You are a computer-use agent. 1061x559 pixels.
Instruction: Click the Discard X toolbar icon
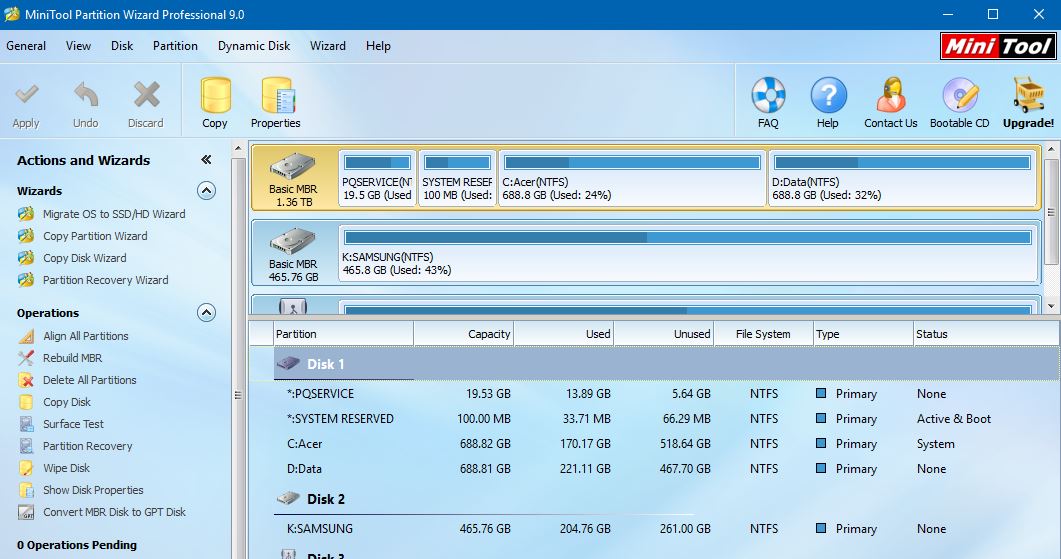tap(146, 94)
